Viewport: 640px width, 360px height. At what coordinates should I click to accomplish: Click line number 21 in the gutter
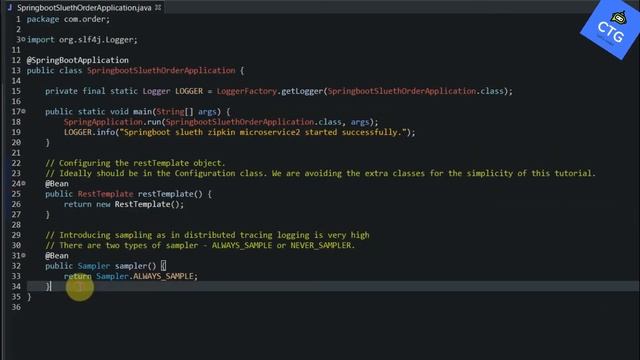pyautogui.click(x=16, y=153)
